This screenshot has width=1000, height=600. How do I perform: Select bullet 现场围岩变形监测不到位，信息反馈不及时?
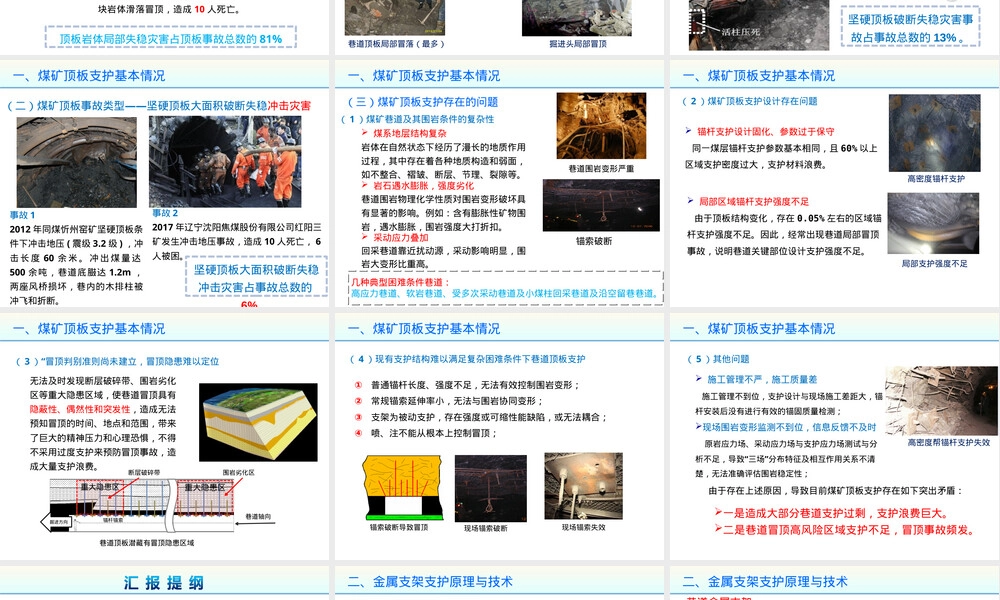(790, 427)
